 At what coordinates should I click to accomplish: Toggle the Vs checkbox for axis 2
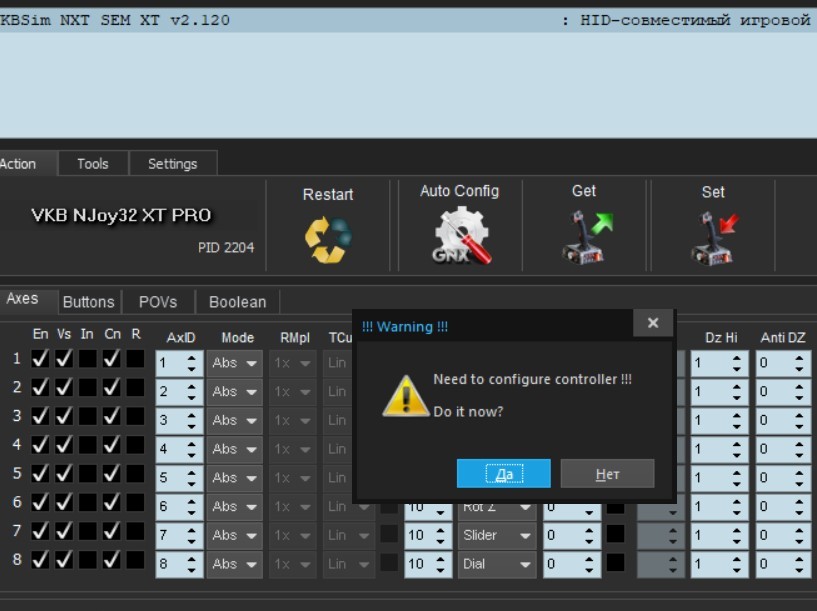pos(64,387)
